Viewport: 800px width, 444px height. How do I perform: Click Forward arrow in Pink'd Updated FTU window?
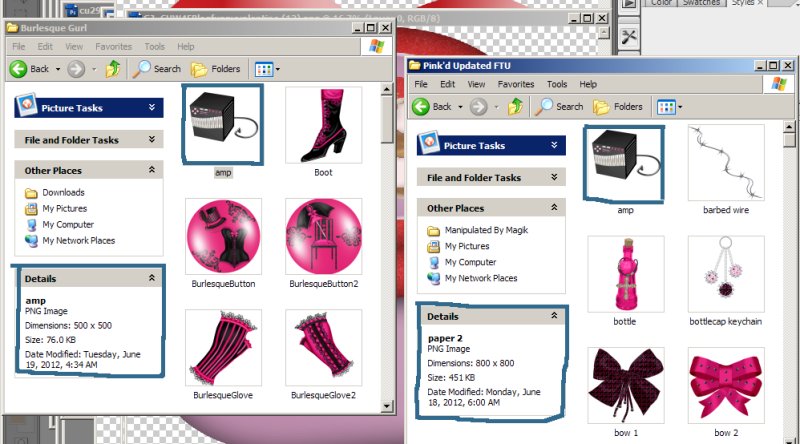(x=478, y=107)
